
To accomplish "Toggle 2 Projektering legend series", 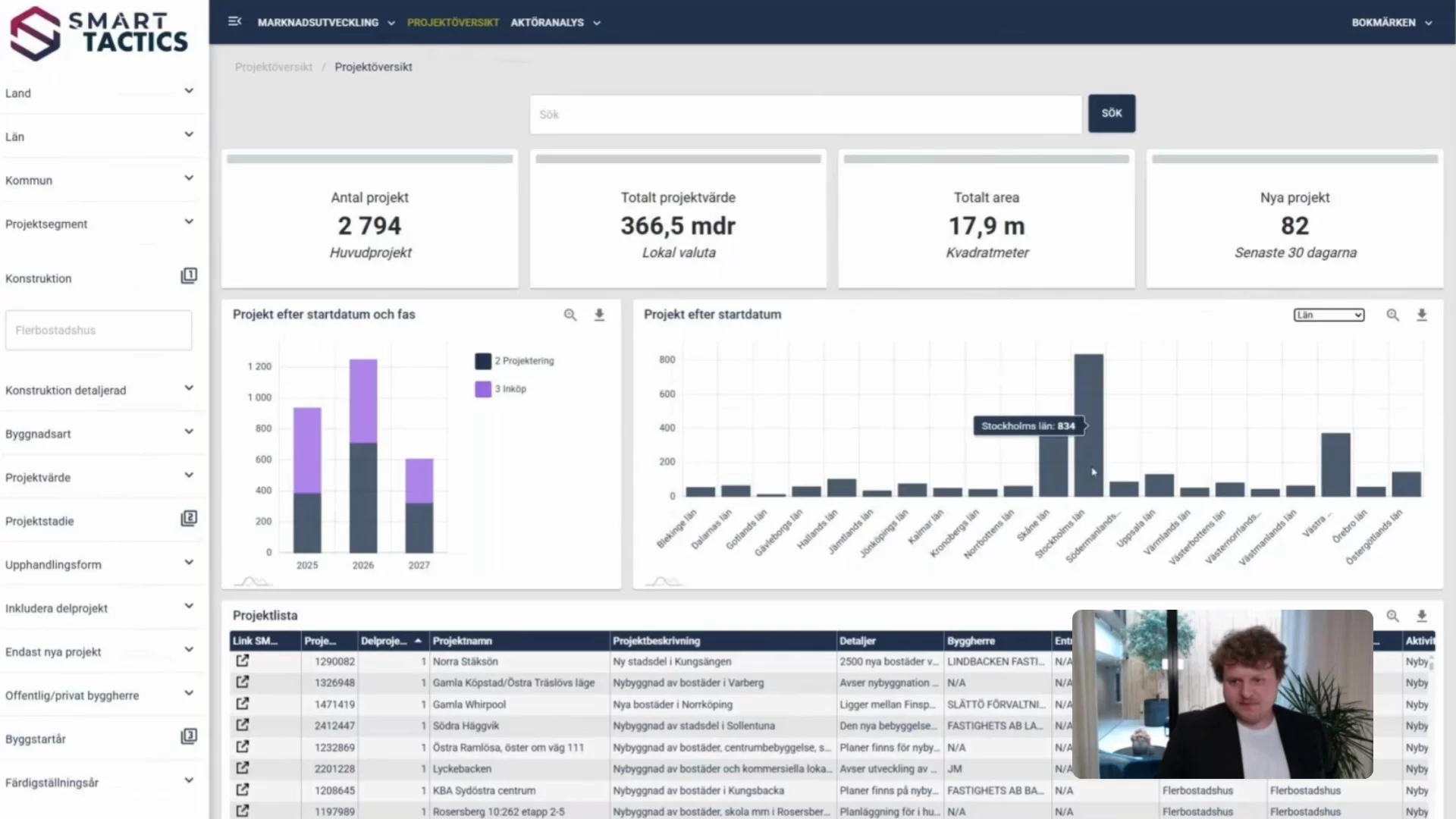I will click(516, 361).
